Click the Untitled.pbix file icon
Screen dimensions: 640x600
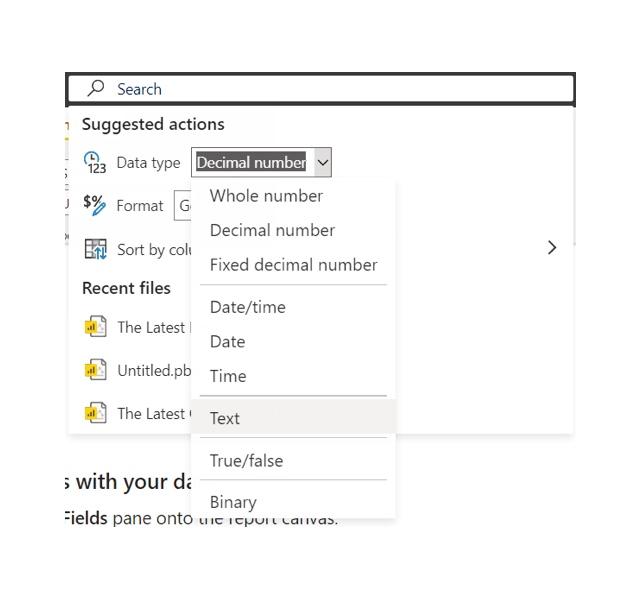pyautogui.click(x=96, y=369)
